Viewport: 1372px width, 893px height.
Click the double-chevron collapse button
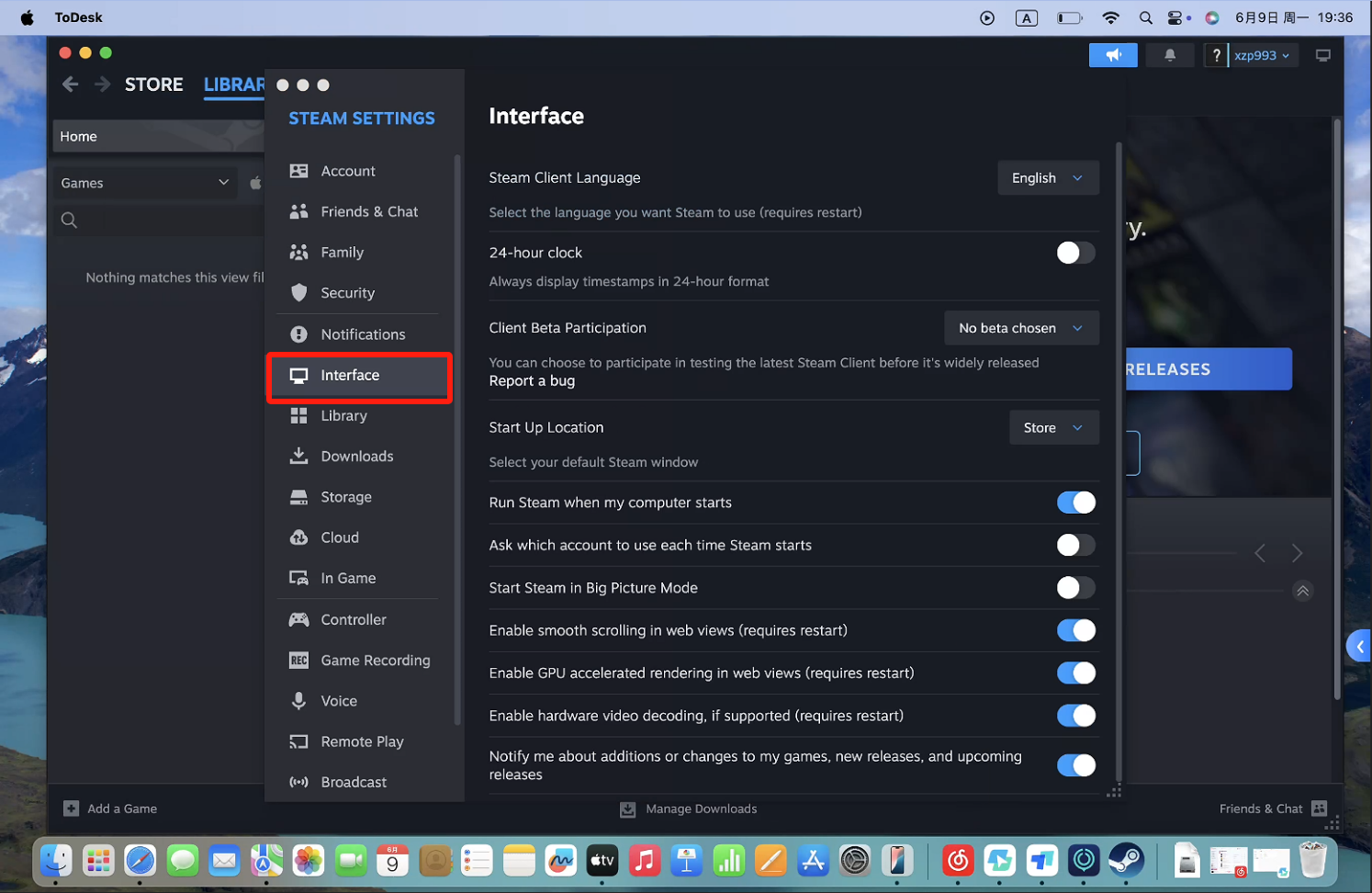tap(1302, 591)
